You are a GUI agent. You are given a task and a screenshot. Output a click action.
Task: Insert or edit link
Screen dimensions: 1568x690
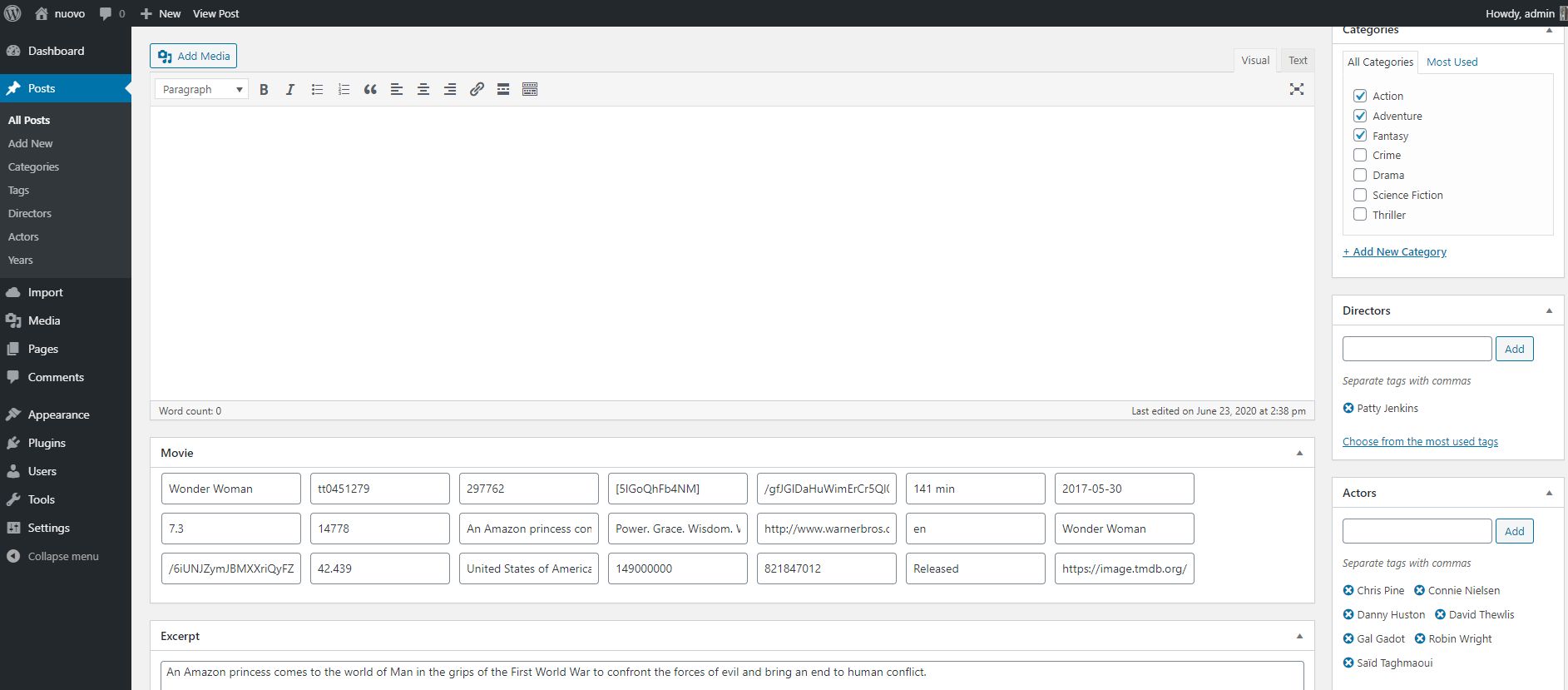477,89
